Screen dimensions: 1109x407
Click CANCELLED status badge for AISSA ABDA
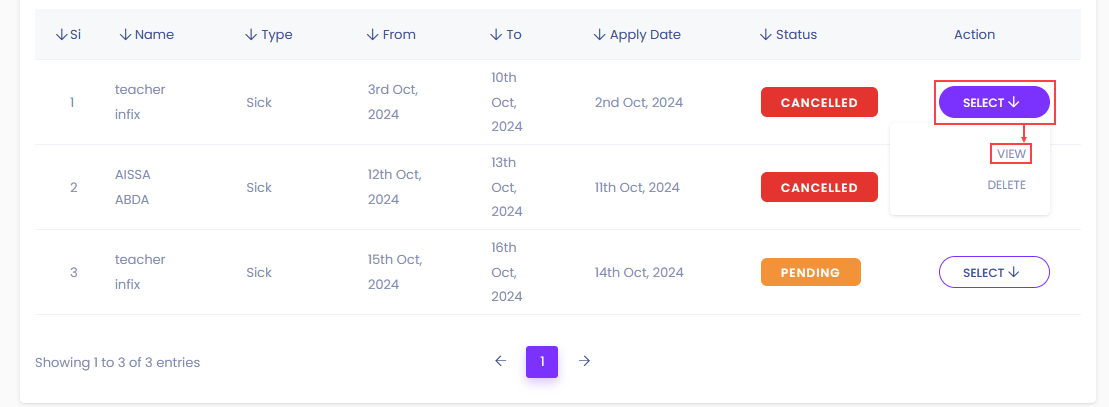pyautogui.click(x=819, y=188)
